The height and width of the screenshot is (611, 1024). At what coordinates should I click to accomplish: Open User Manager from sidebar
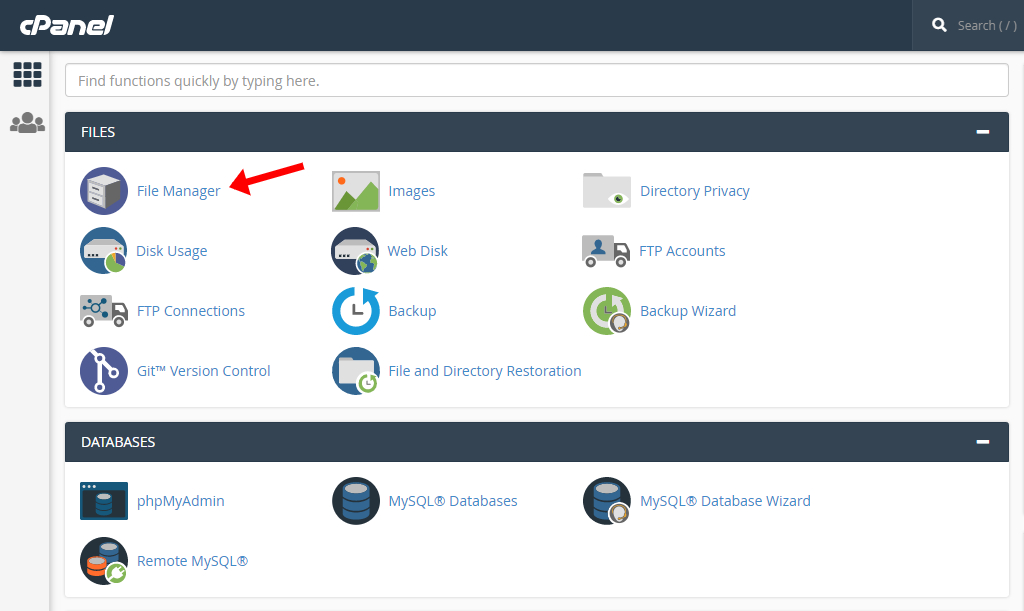click(x=27, y=123)
